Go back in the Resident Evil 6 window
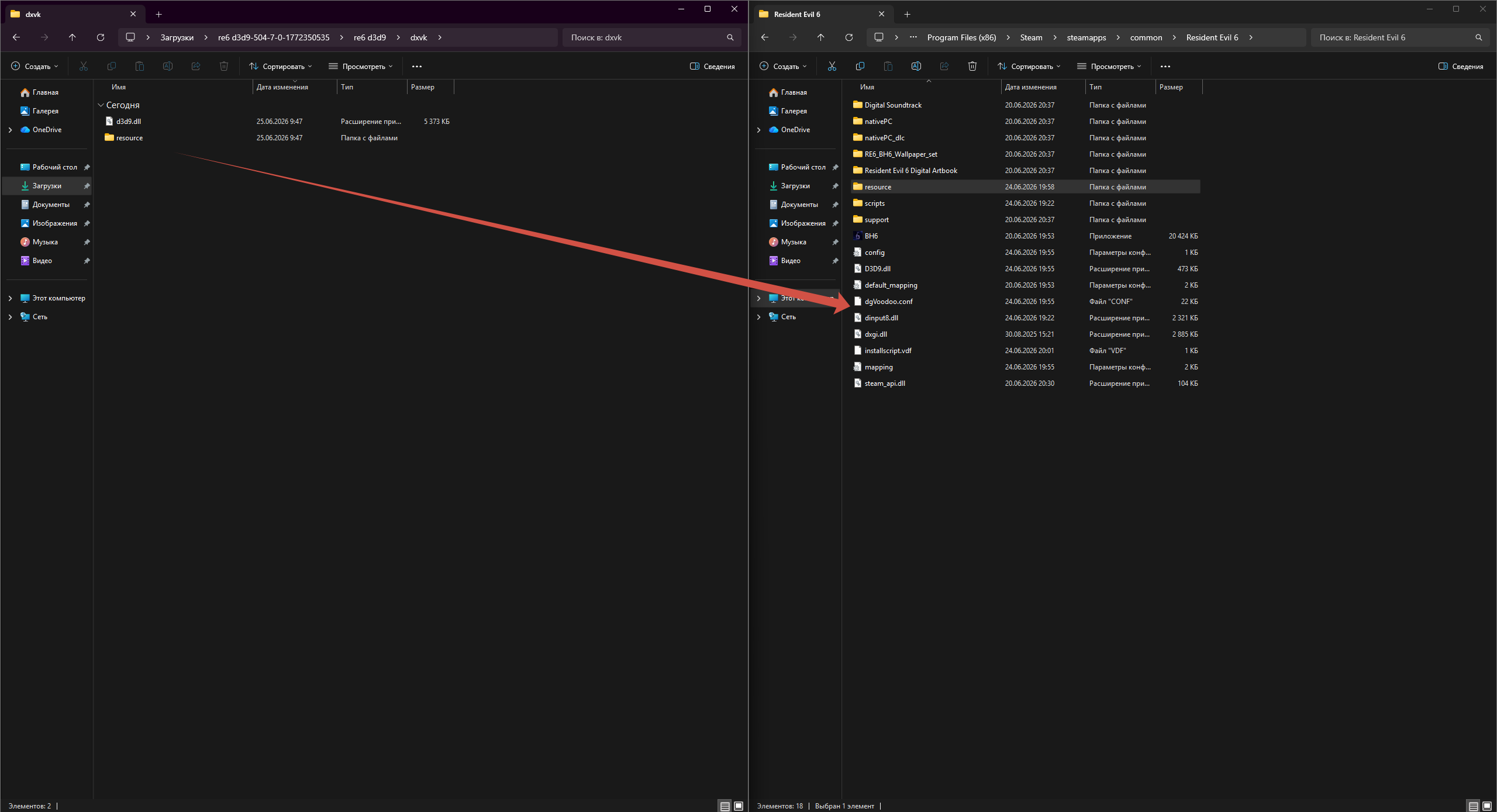This screenshot has height=812, width=1497. (765, 37)
